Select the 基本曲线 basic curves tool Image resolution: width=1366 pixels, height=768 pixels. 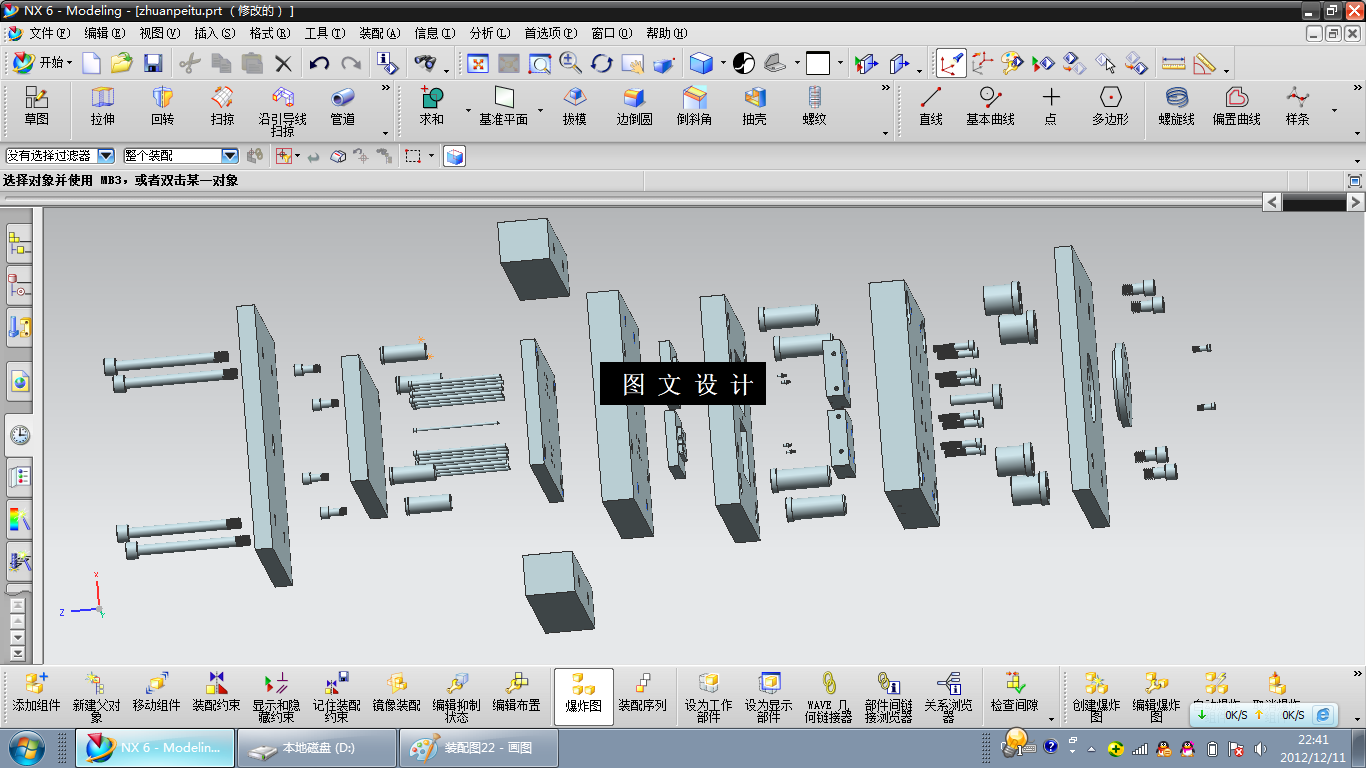(x=990, y=106)
